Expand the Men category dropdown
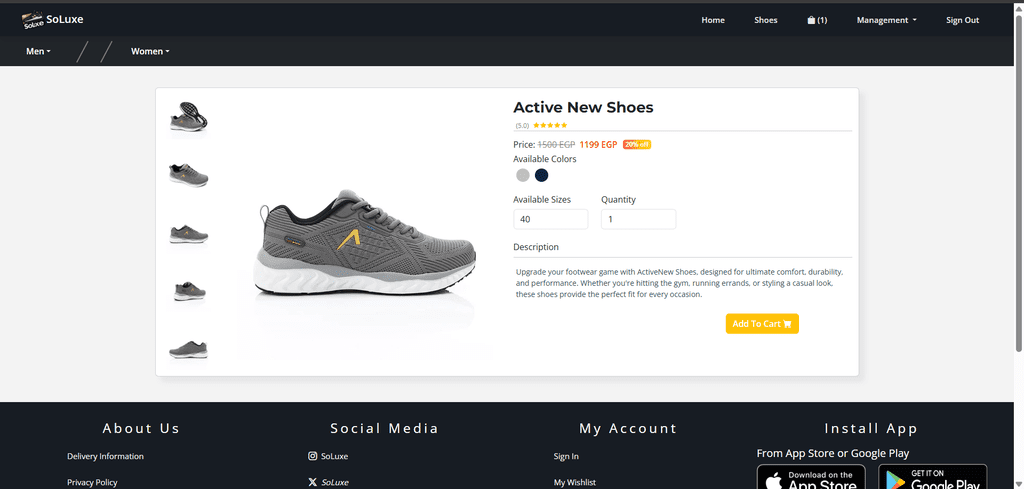 [x=38, y=51]
